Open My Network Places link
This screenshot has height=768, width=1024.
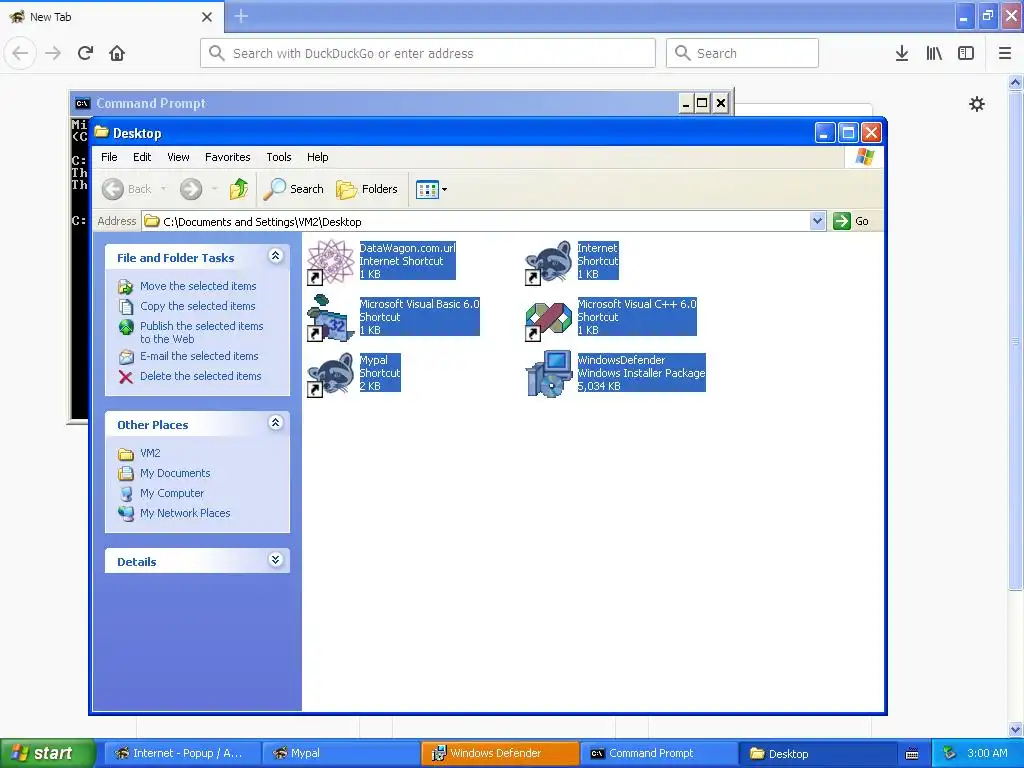[185, 513]
